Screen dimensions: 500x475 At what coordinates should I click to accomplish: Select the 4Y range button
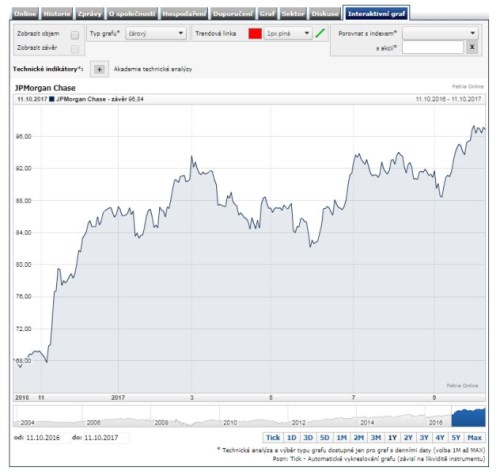[440, 438]
